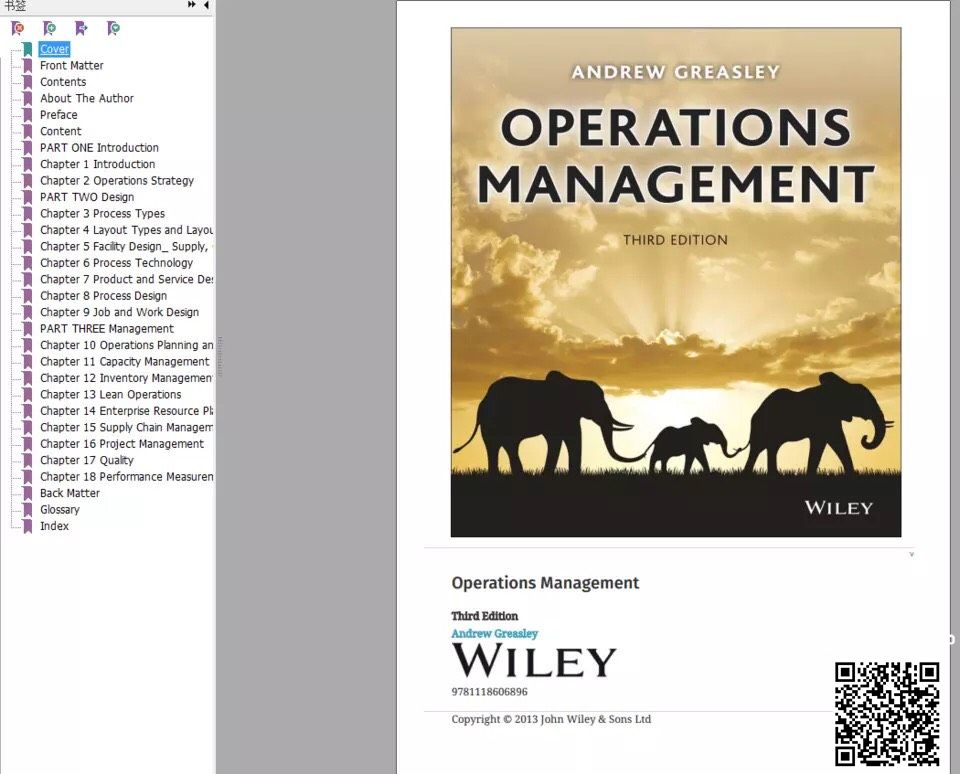Click the green bookmark icon beside Cover
This screenshot has height=774, width=960.
(x=27, y=49)
